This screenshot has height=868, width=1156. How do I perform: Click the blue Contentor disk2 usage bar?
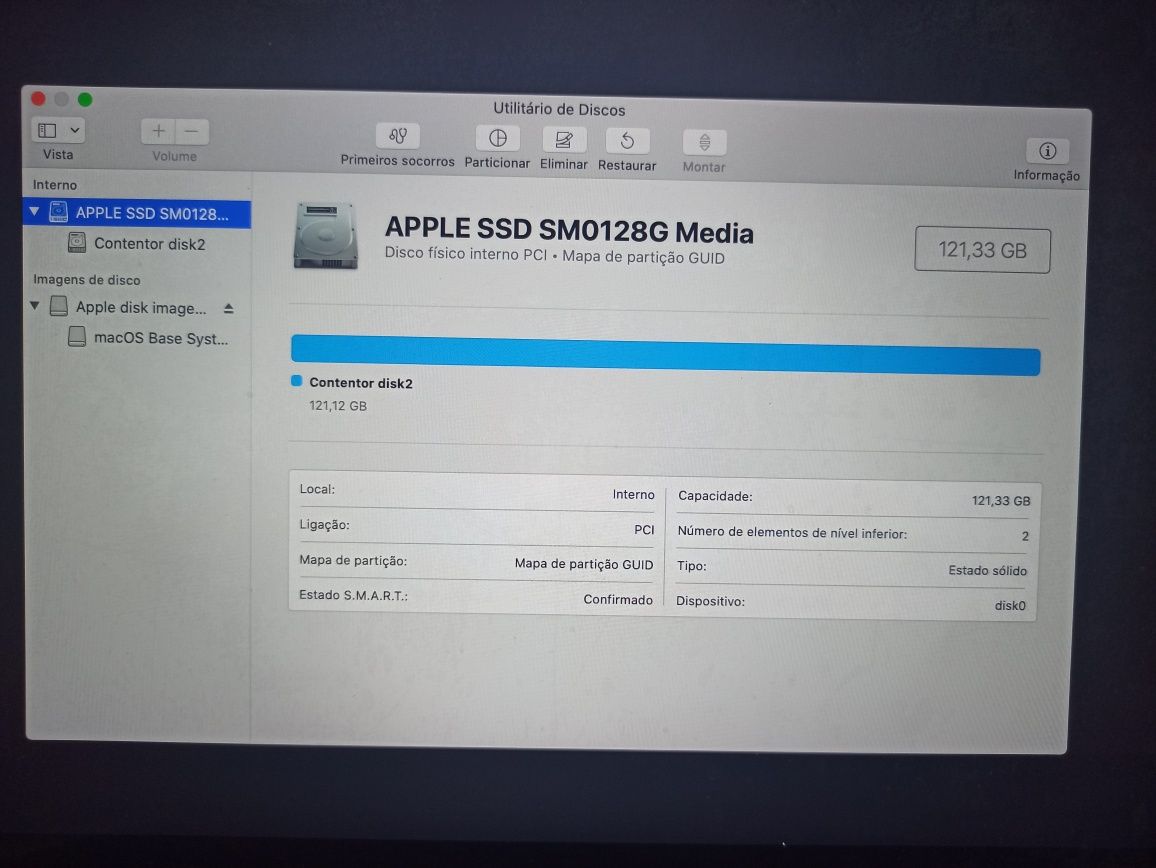[x=666, y=355]
